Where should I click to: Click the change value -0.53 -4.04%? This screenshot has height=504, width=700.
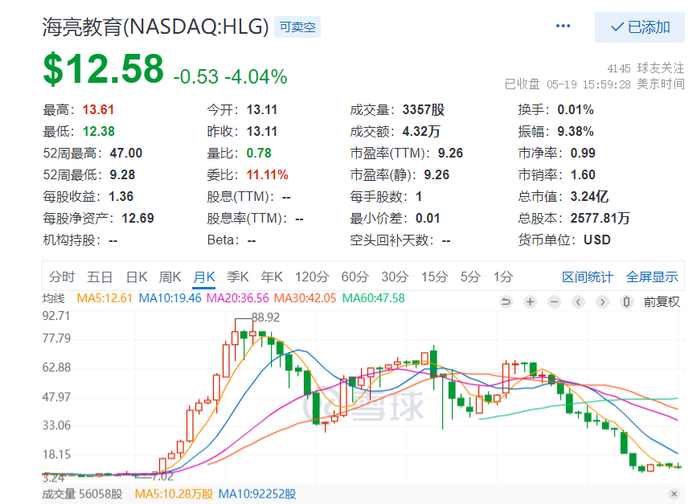(230, 77)
